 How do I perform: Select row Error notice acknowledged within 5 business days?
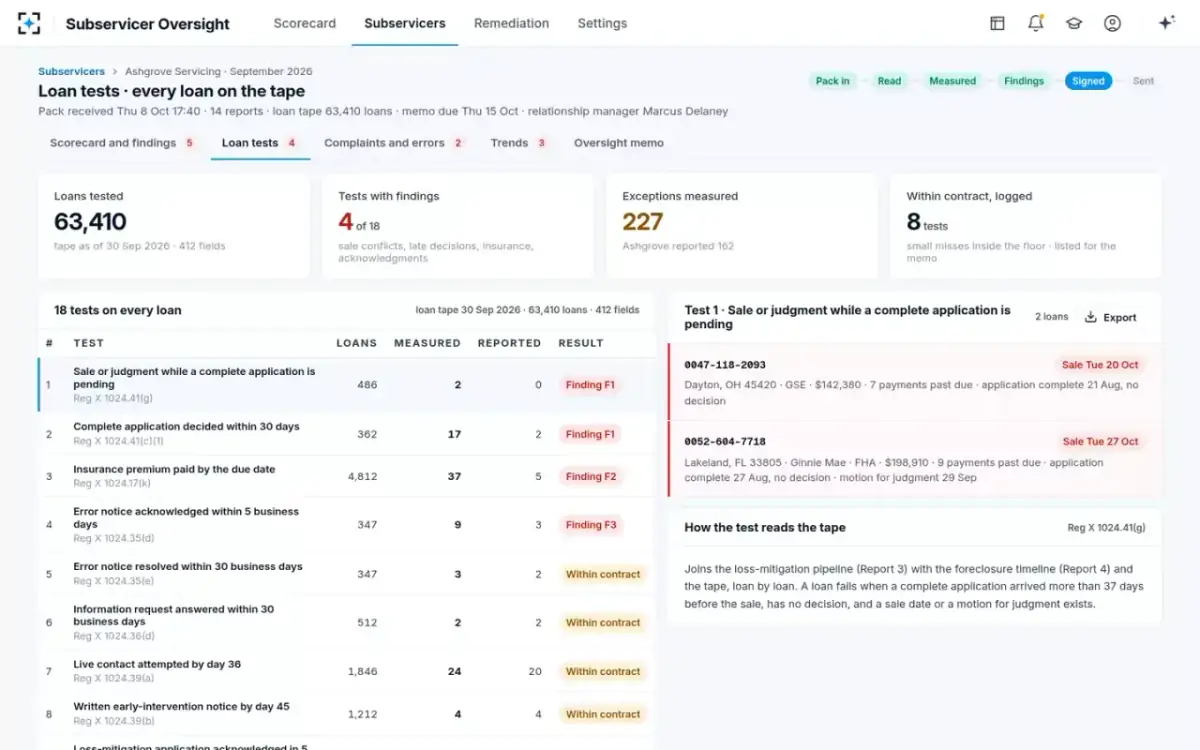coord(346,525)
